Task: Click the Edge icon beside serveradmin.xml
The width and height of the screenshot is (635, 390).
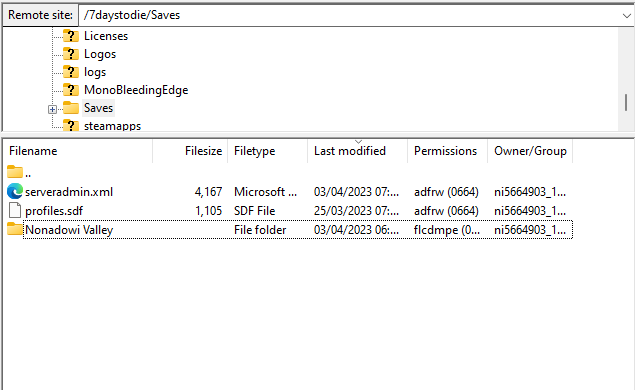Action: tap(15, 192)
